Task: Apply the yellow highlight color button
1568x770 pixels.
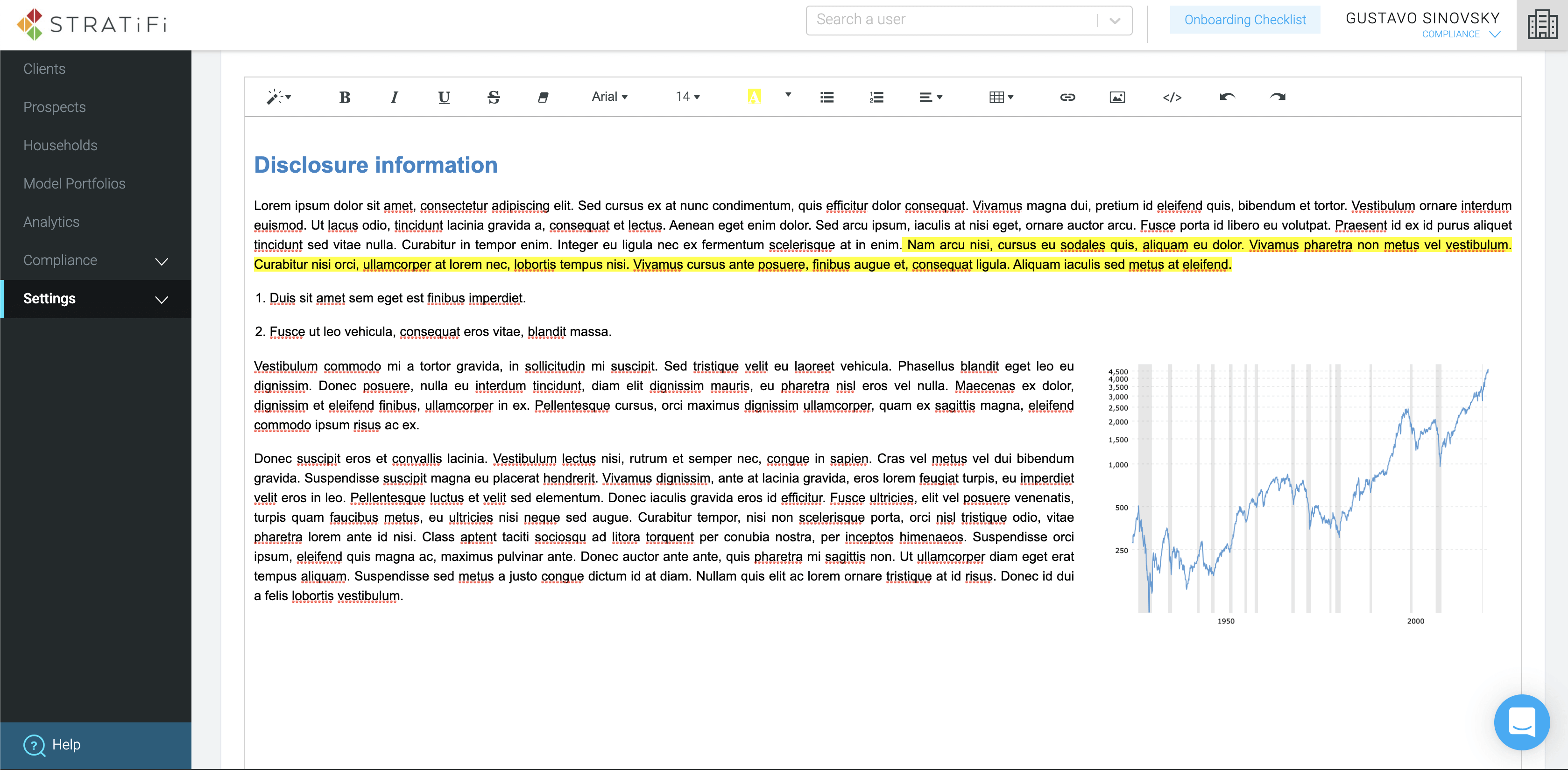Action: (x=754, y=96)
